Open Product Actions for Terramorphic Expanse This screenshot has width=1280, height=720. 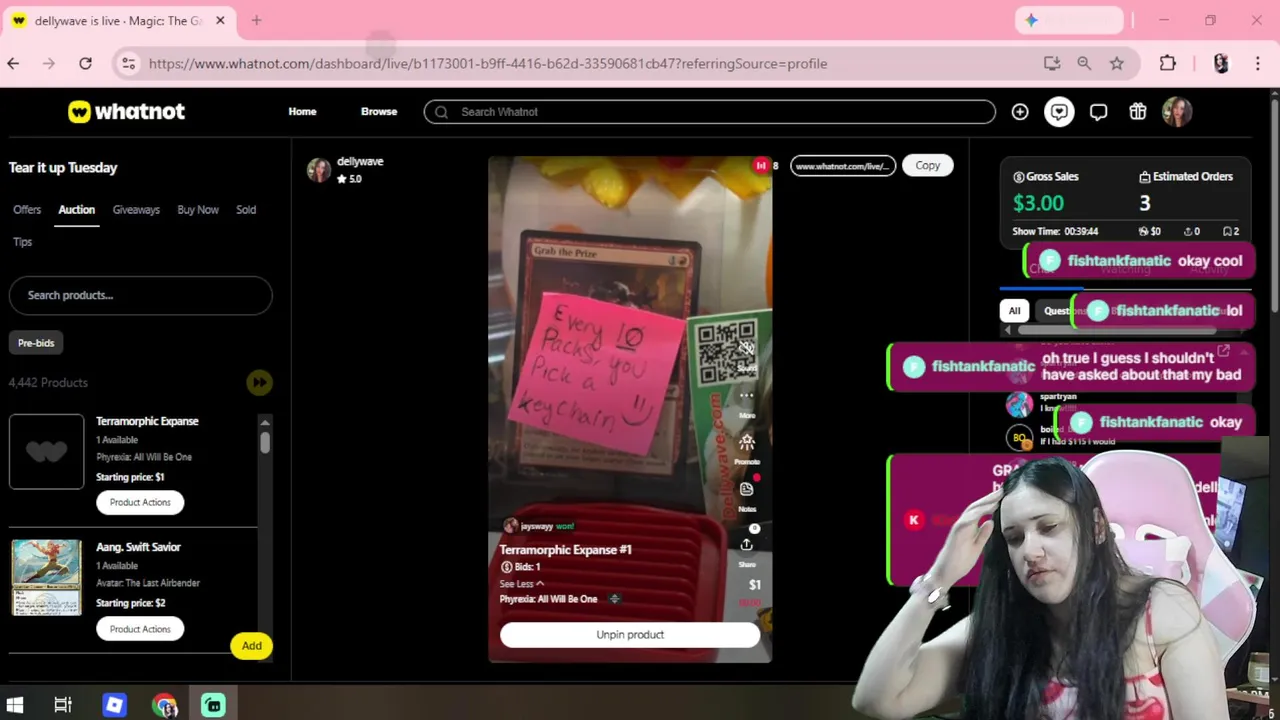140,502
